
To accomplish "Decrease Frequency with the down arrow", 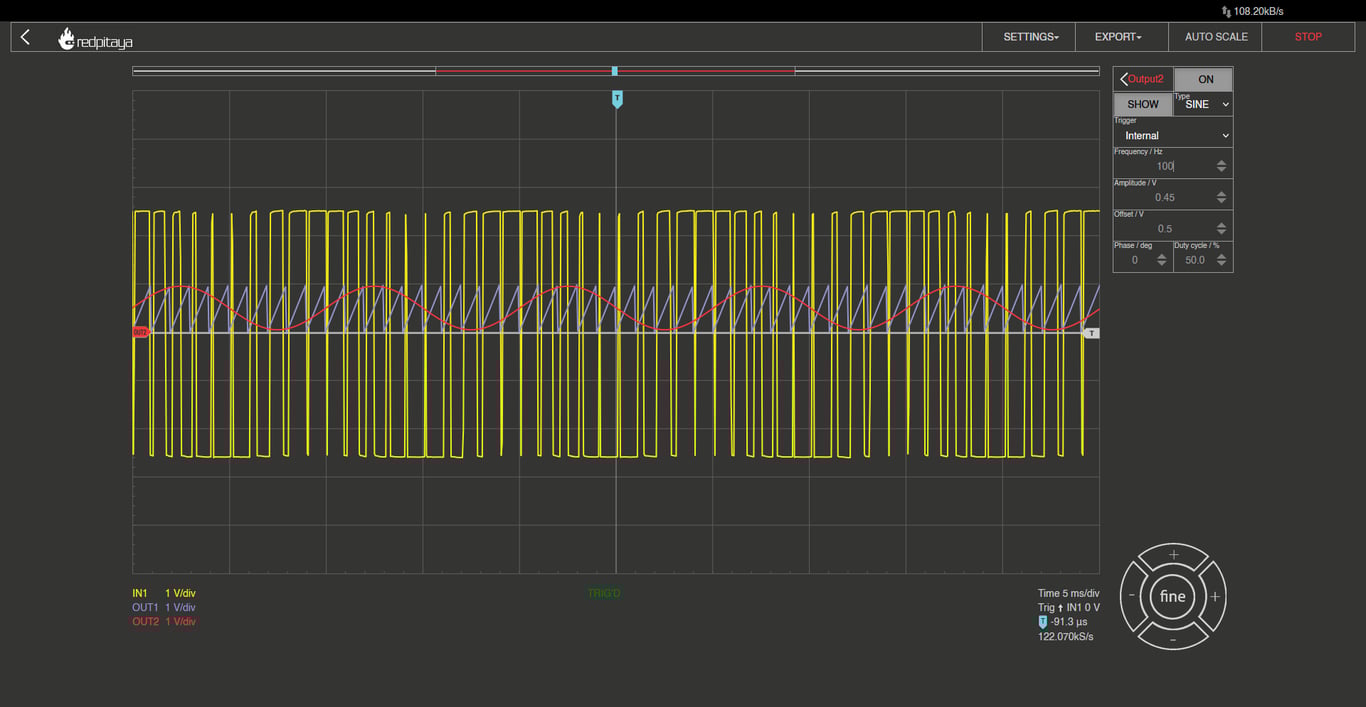I will coord(1222,170).
